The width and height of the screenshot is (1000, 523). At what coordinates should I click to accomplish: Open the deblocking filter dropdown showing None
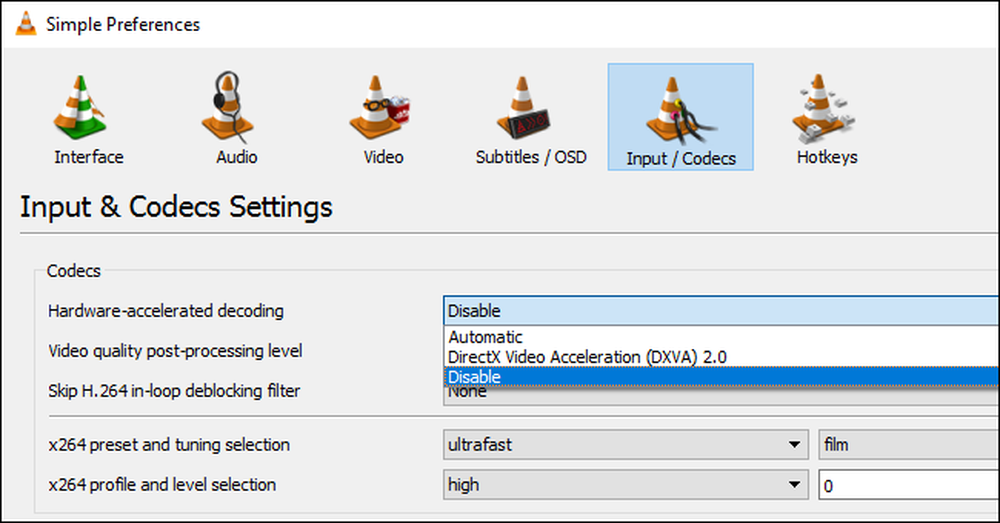[721, 396]
